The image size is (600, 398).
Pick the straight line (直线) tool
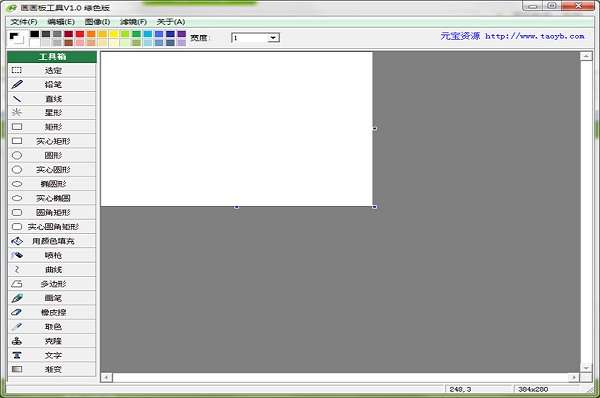[x=52, y=99]
